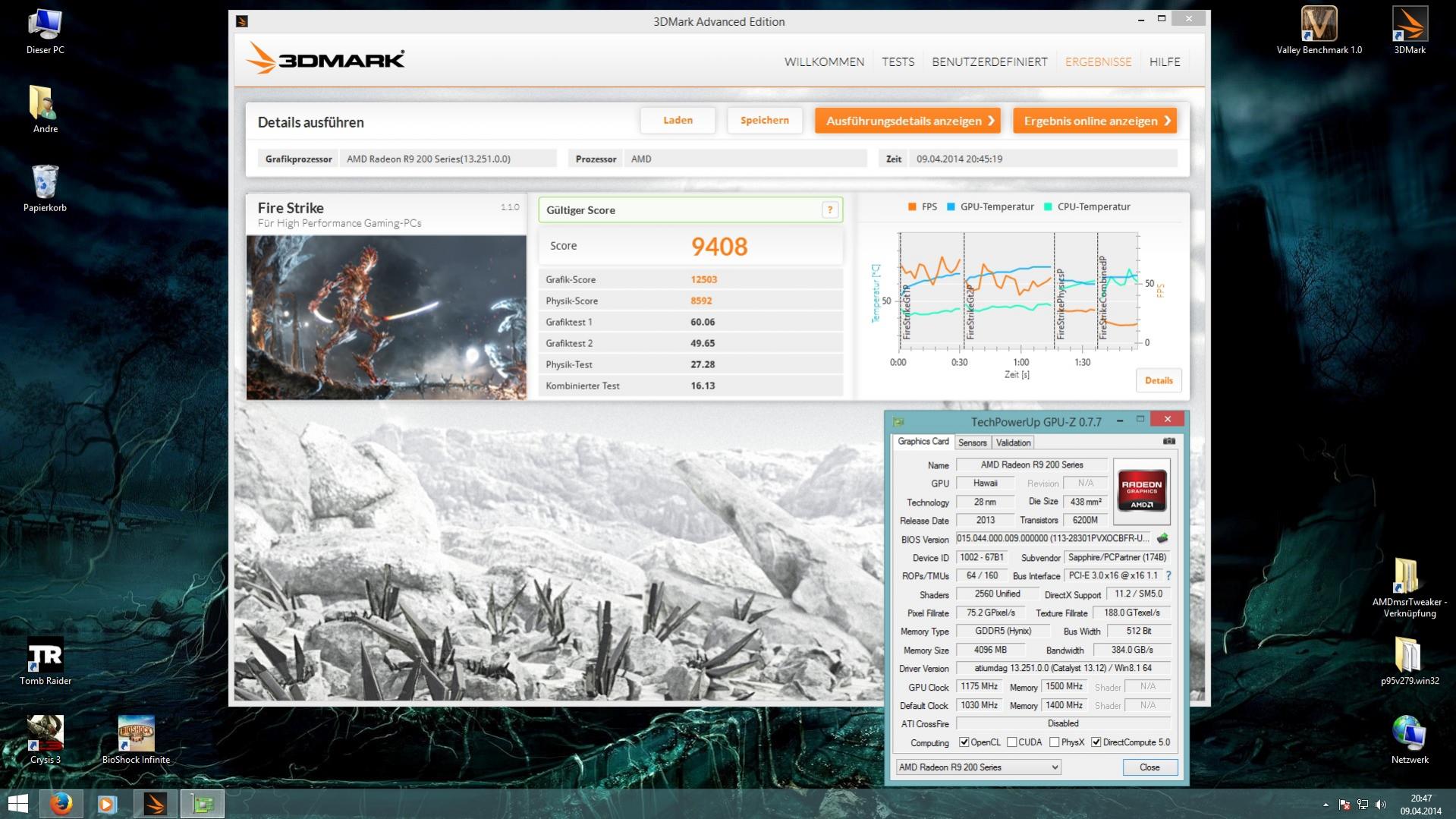Click the Gültiger Score help question mark

[x=829, y=210]
